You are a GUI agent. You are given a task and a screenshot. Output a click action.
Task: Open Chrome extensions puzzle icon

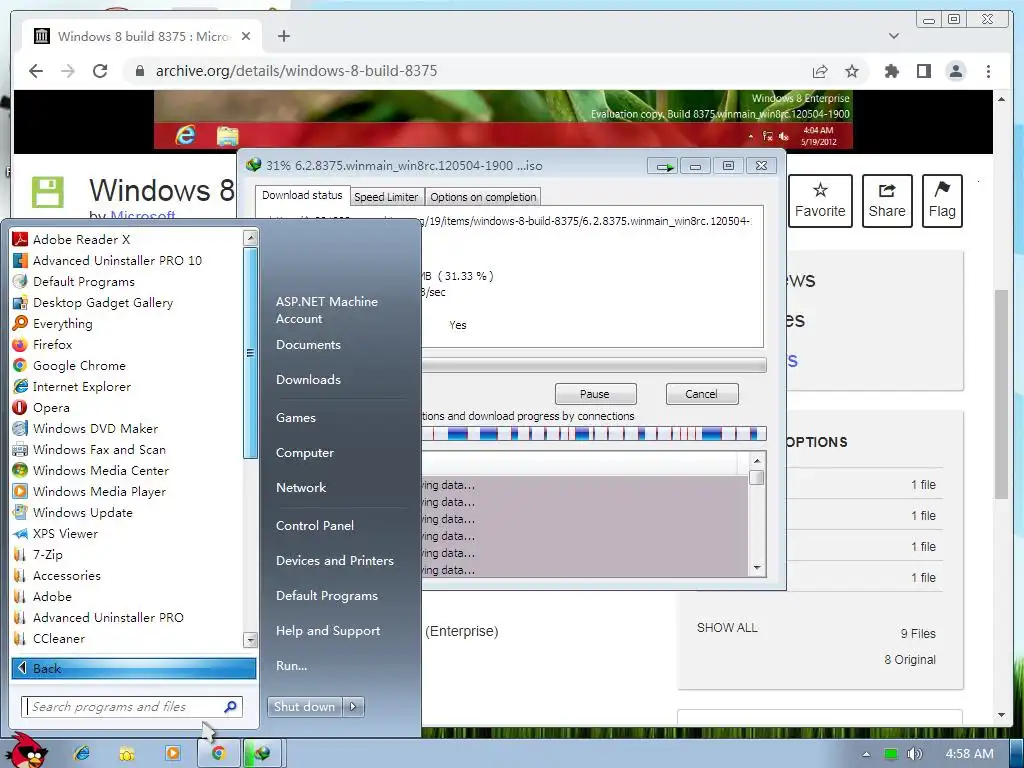(891, 71)
